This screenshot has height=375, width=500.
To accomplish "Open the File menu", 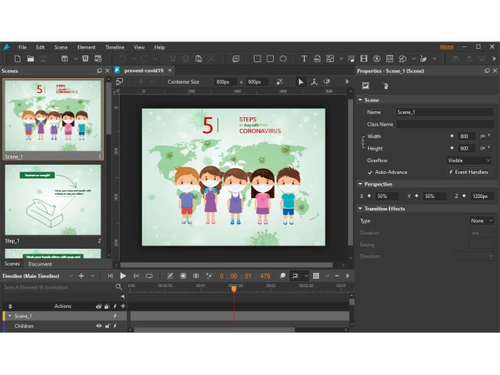I will (22, 47).
